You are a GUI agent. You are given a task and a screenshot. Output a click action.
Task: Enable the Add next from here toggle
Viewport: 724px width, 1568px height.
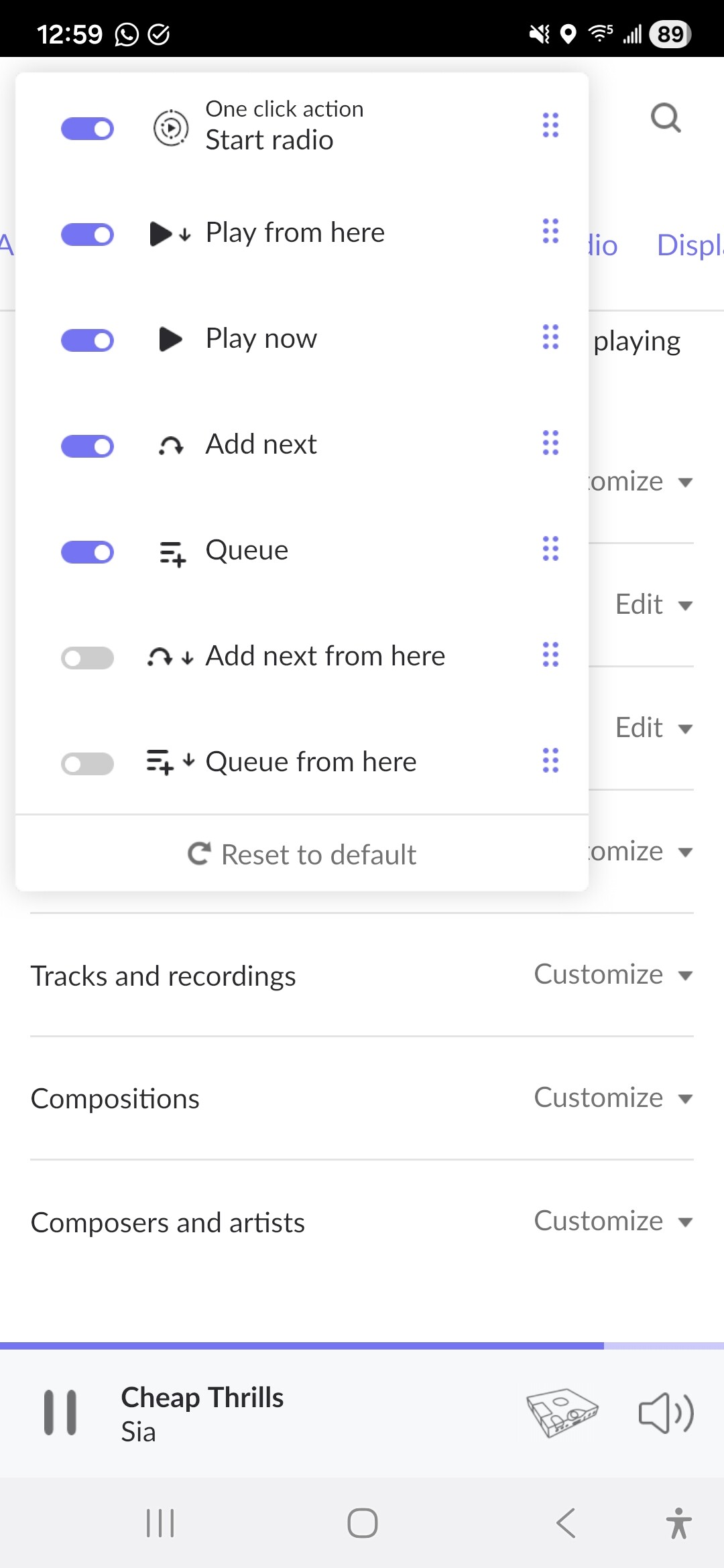[x=87, y=658]
